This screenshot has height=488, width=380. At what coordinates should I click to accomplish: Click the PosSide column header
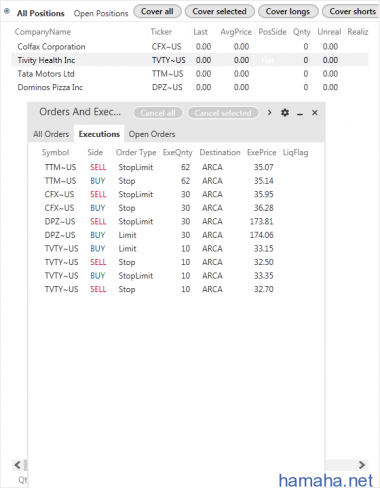pyautogui.click(x=272, y=32)
